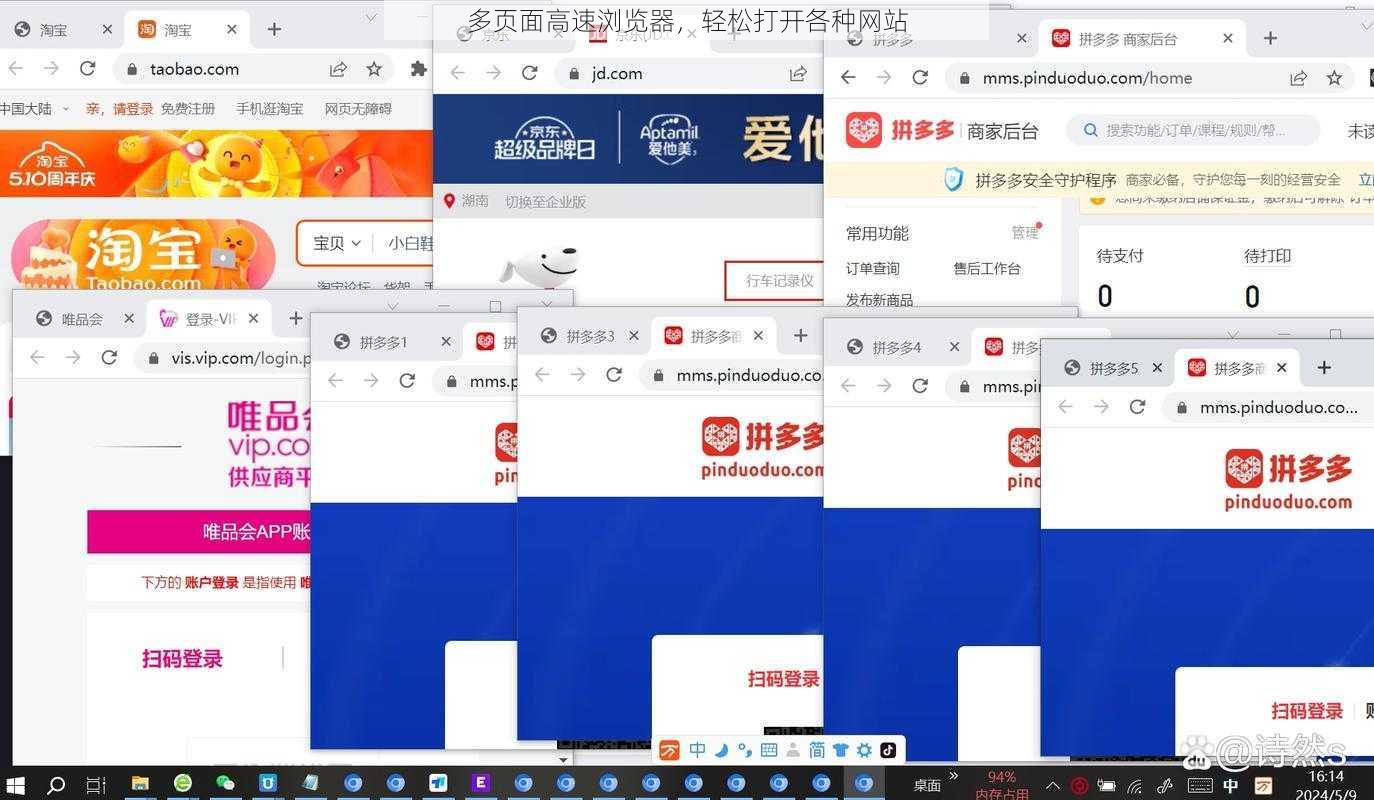The width and height of the screenshot is (1374, 800).
Task: Expand the 中国大陆 region dropdown on Taobao
Action: click(66, 109)
